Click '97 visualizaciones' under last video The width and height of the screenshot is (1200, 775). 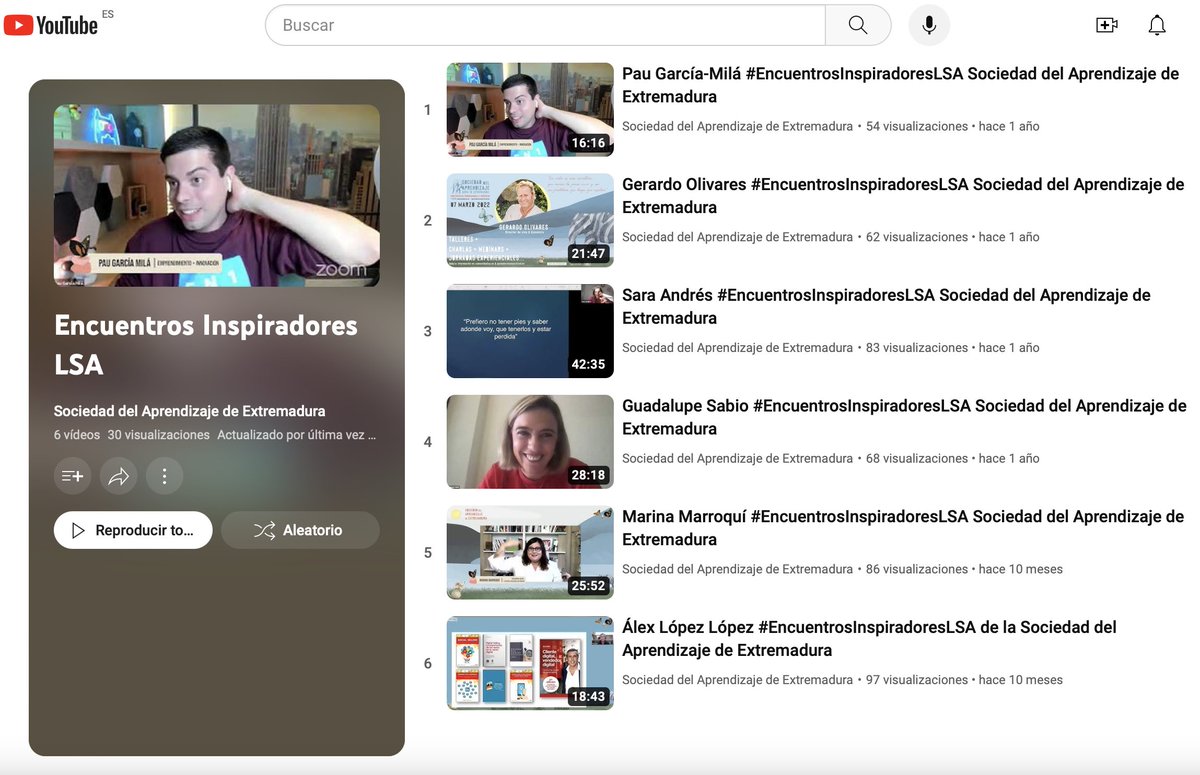917,680
